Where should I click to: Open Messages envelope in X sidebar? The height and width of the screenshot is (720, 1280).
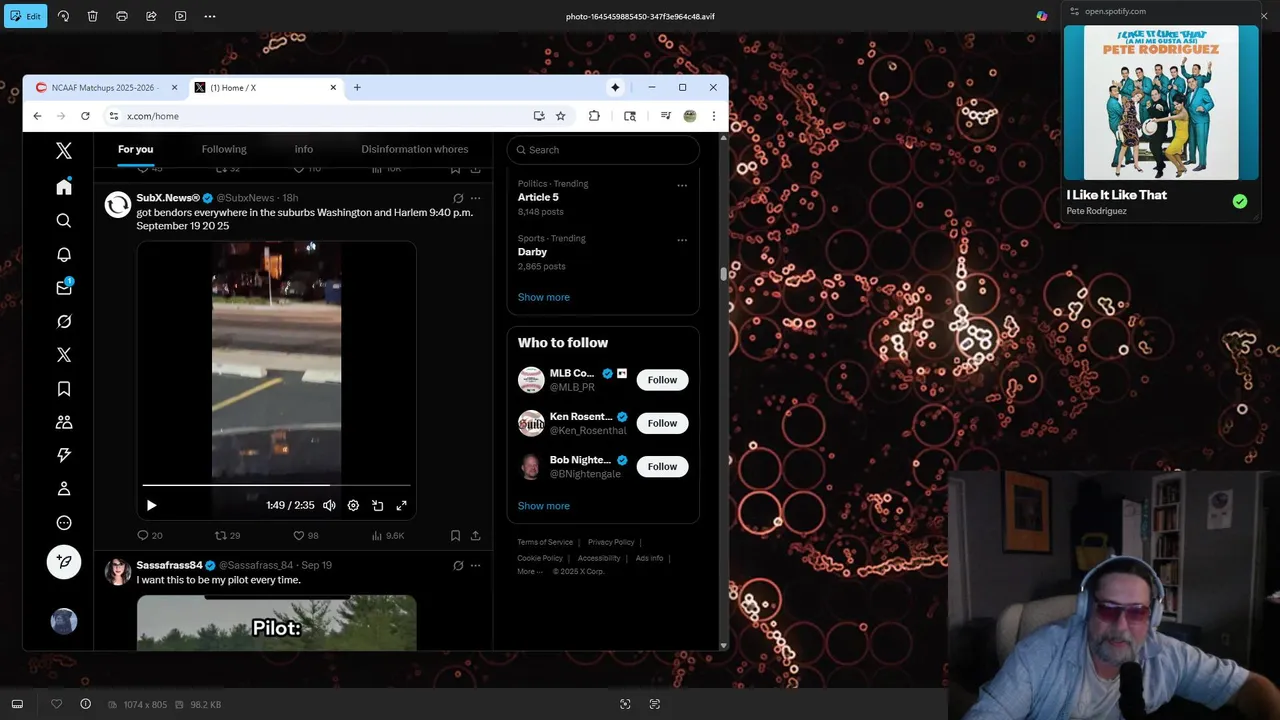coord(64,288)
